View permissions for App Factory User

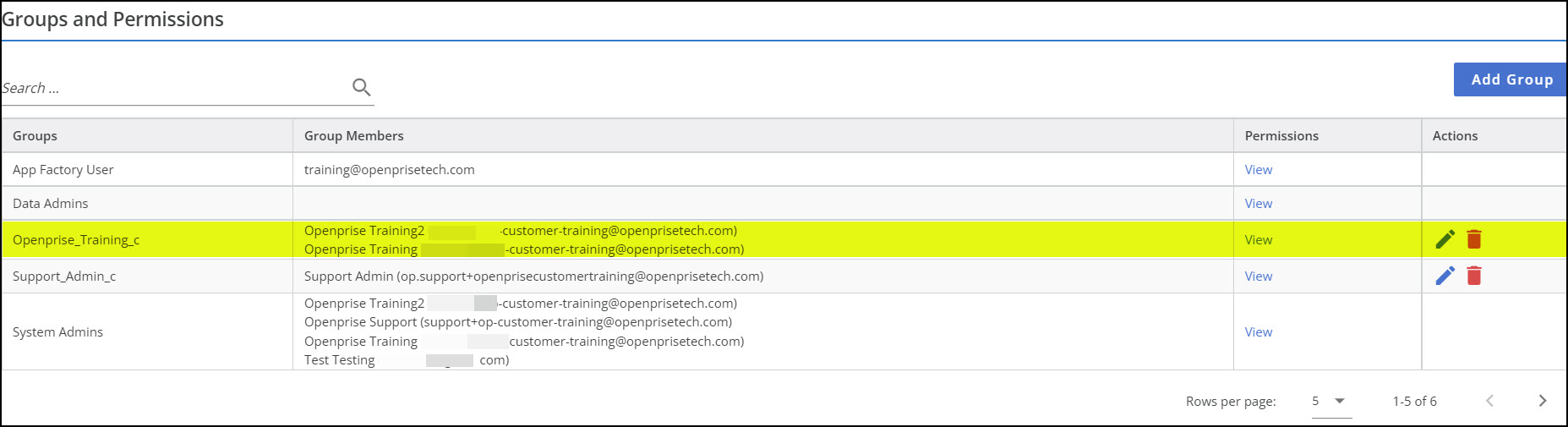1258,170
